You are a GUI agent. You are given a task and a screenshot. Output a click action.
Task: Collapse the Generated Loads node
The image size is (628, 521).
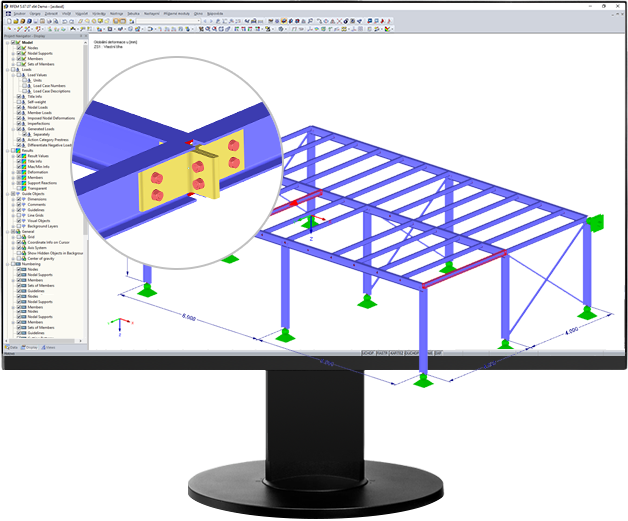(x=13, y=129)
